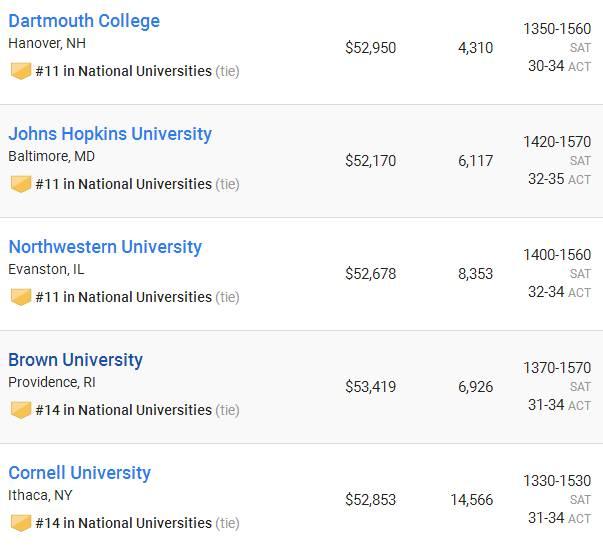The height and width of the screenshot is (547, 603).
Task: Click Northwestern's #11 in National Universities ranking
Action: point(123,297)
